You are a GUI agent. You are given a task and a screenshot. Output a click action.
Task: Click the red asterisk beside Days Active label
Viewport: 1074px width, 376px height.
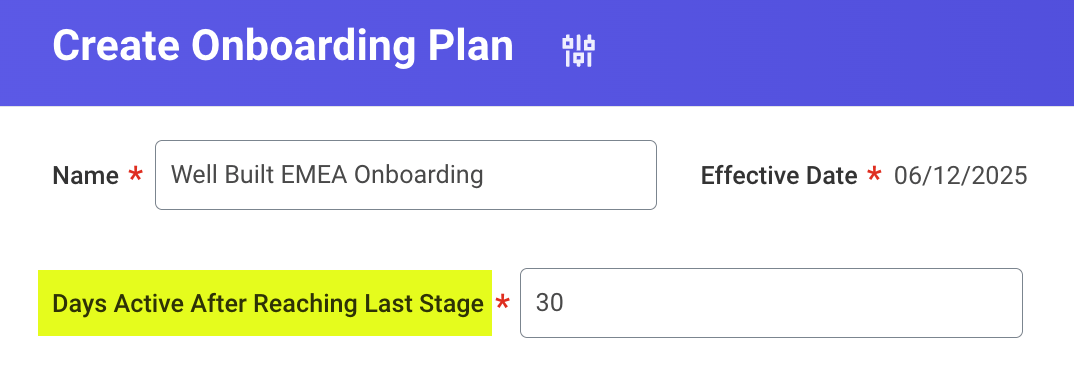point(503,302)
